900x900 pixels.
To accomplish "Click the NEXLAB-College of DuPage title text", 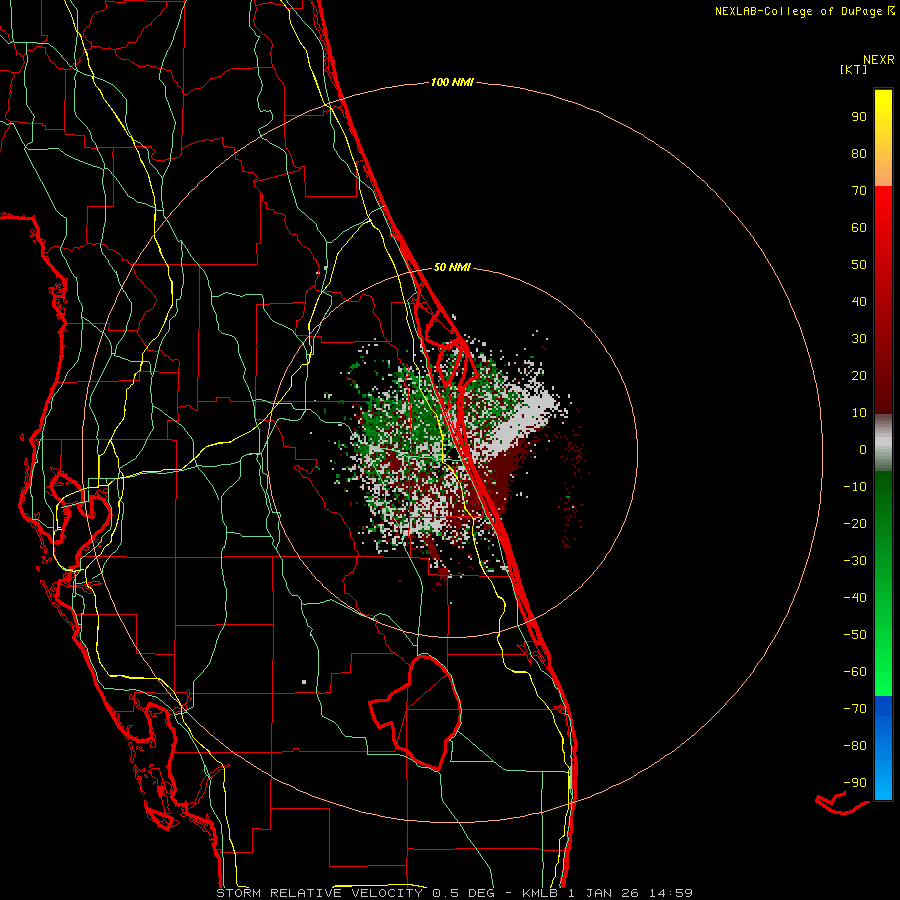I will (x=804, y=11).
